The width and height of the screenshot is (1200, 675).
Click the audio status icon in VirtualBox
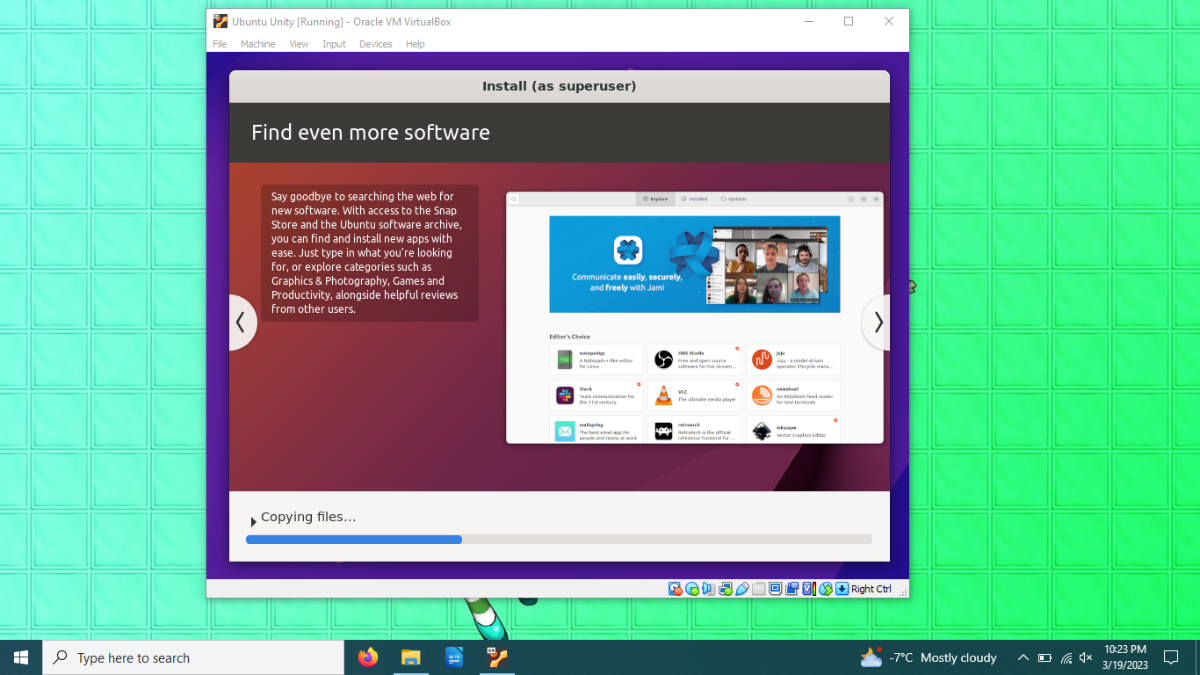(708, 589)
